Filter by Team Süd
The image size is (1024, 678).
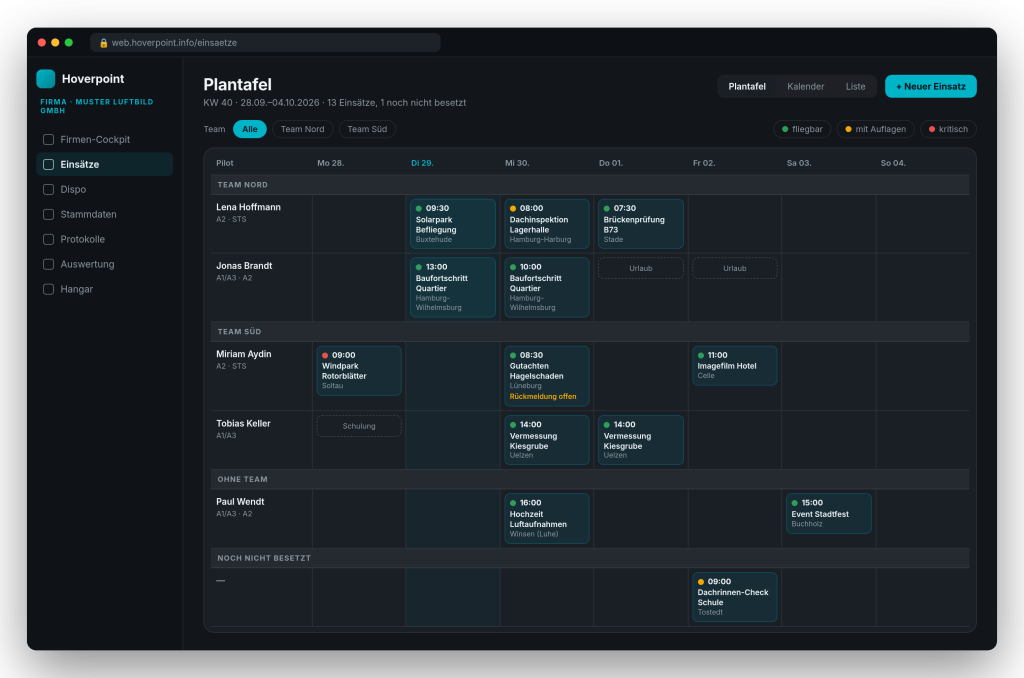[367, 129]
